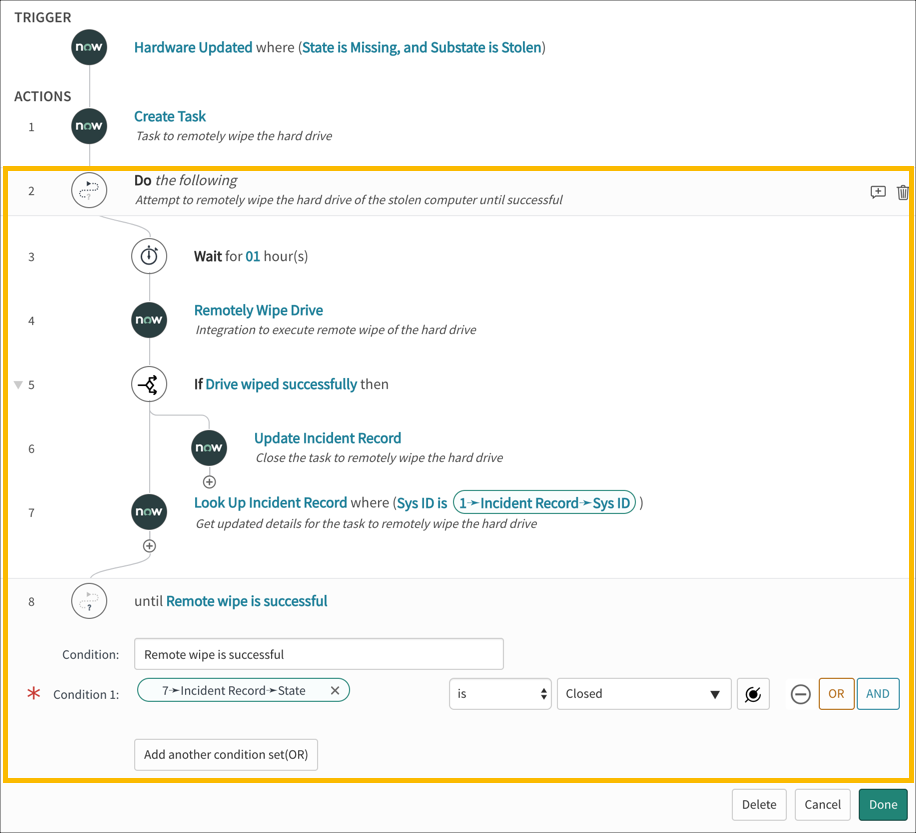Viewport: 916px width, 833px height.
Task: Open the Hardware Updated trigger
Action: coord(193,47)
